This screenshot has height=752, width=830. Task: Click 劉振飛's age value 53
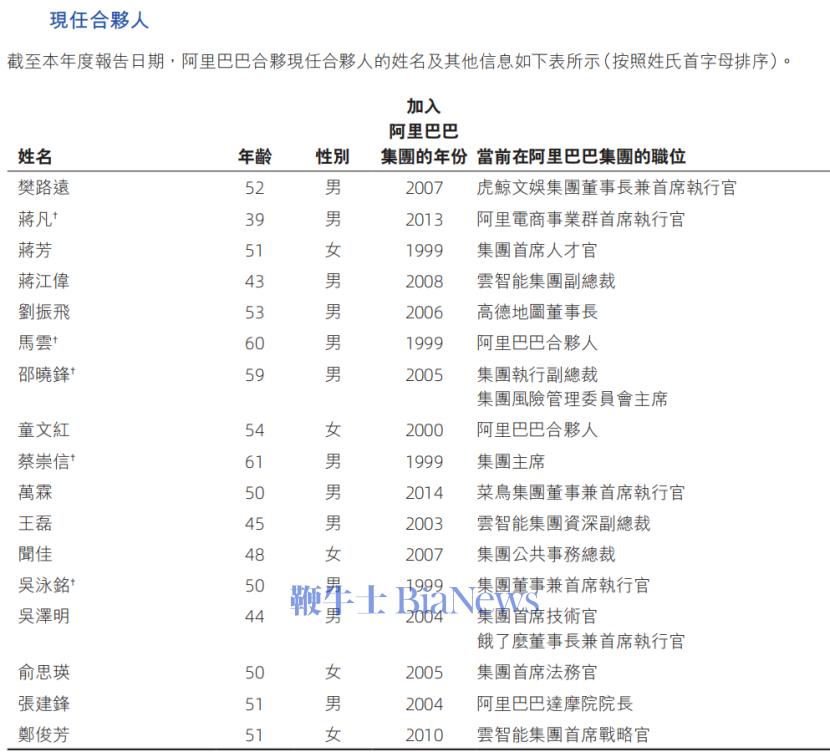255,312
